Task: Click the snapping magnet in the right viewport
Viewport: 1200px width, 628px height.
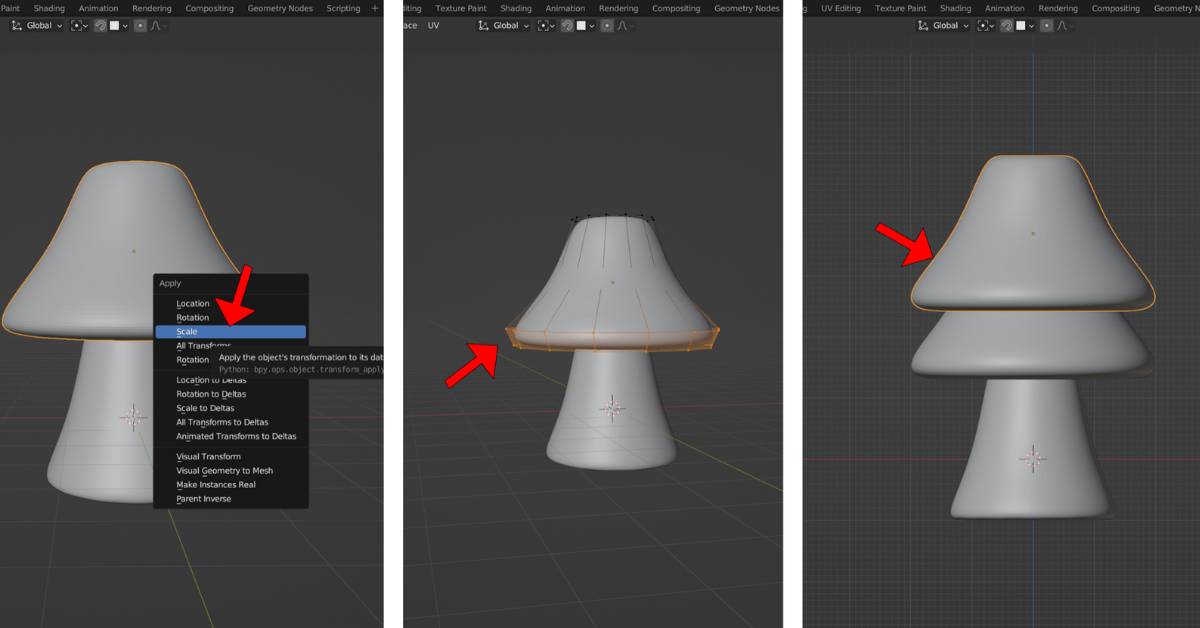Action: [x=1005, y=26]
